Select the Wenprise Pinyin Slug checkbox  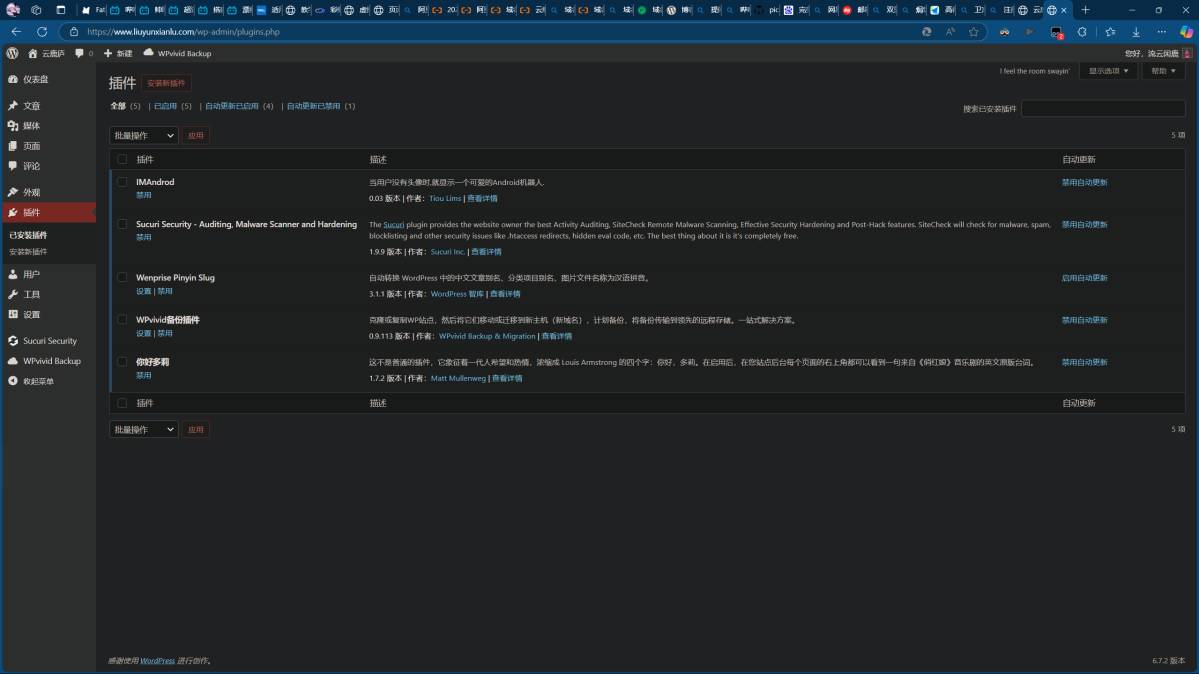pos(122,278)
